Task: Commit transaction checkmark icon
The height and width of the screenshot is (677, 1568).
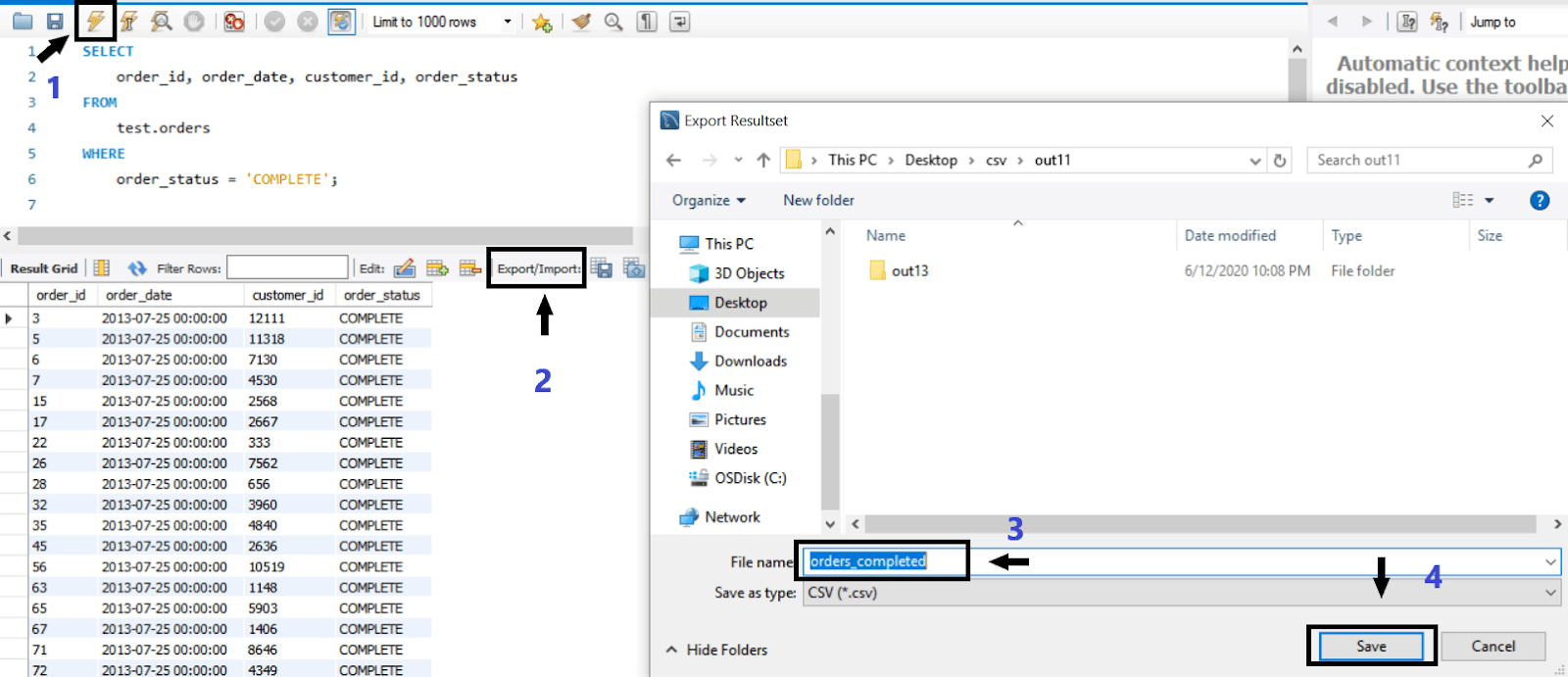Action: [274, 22]
